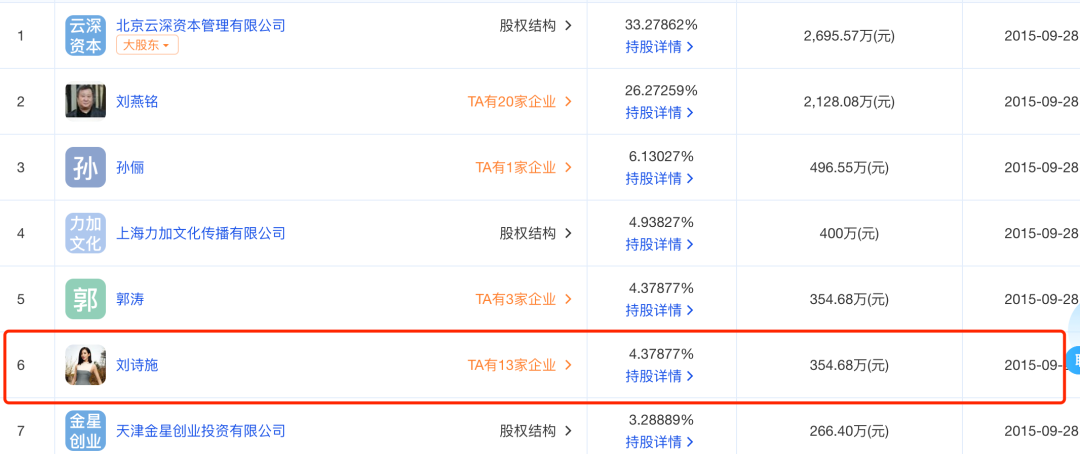
Task: Select the 3.28889% percentage text
Action: click(x=661, y=420)
